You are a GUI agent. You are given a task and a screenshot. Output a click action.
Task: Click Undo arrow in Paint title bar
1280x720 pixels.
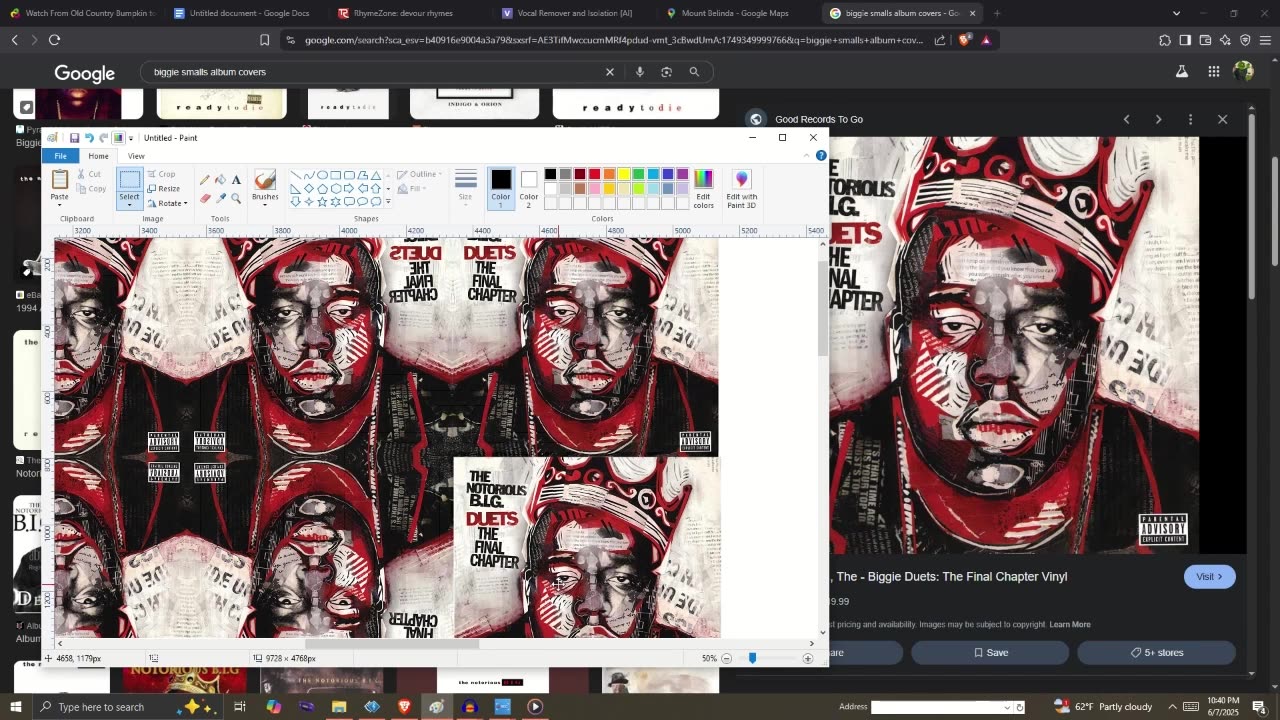(89, 138)
